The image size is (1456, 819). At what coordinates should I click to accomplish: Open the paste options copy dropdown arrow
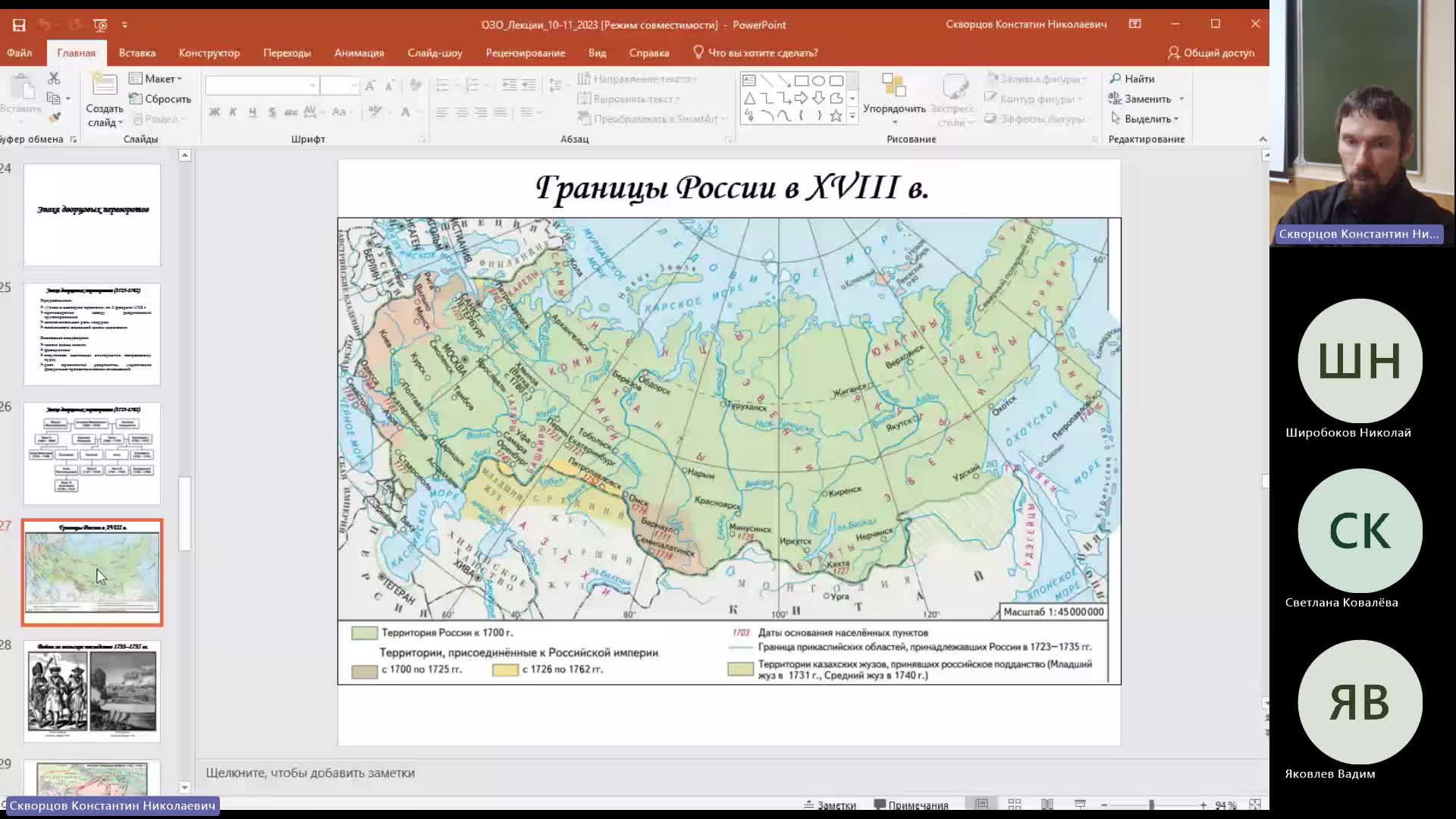68,99
